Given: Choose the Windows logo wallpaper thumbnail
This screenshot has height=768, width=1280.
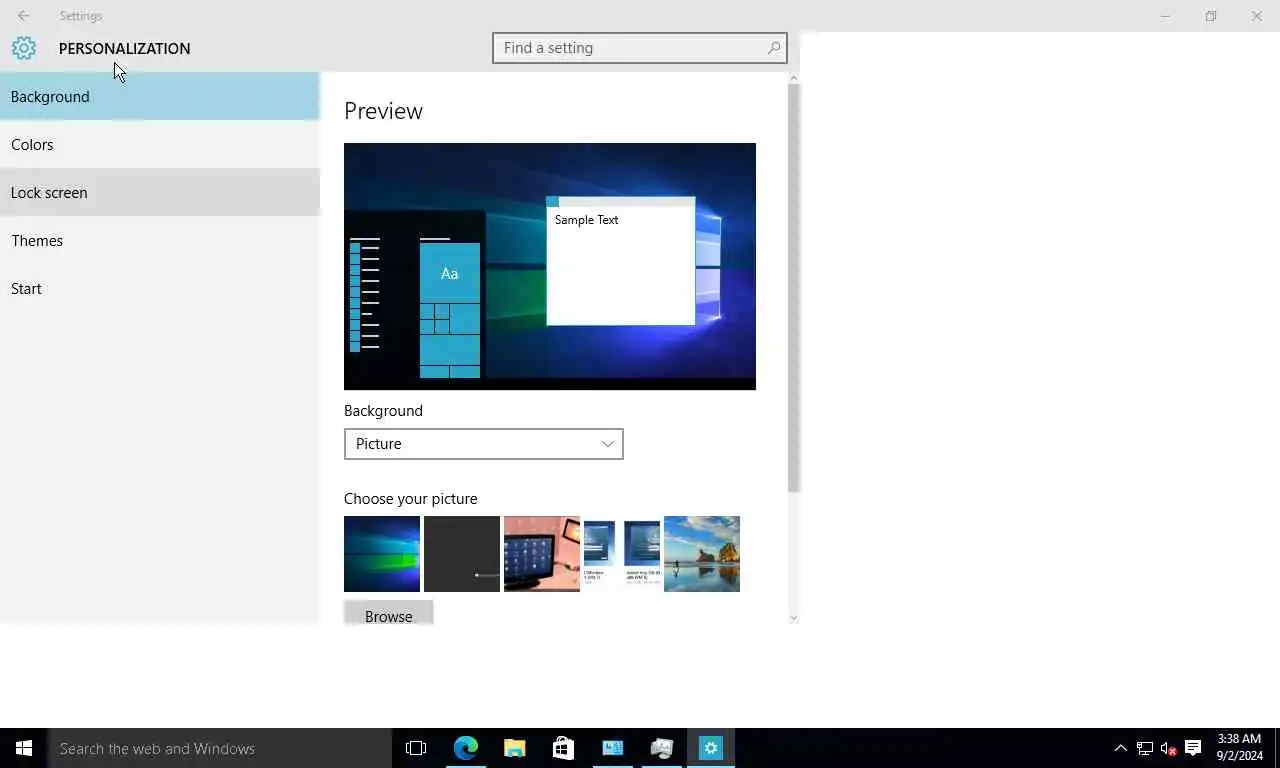Looking at the screenshot, I should (382, 554).
